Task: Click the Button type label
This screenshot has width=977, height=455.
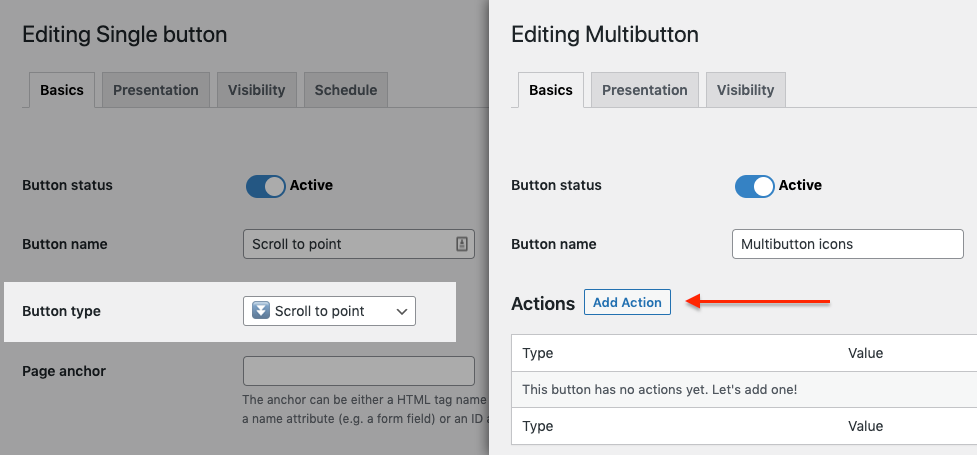Action: [x=61, y=311]
